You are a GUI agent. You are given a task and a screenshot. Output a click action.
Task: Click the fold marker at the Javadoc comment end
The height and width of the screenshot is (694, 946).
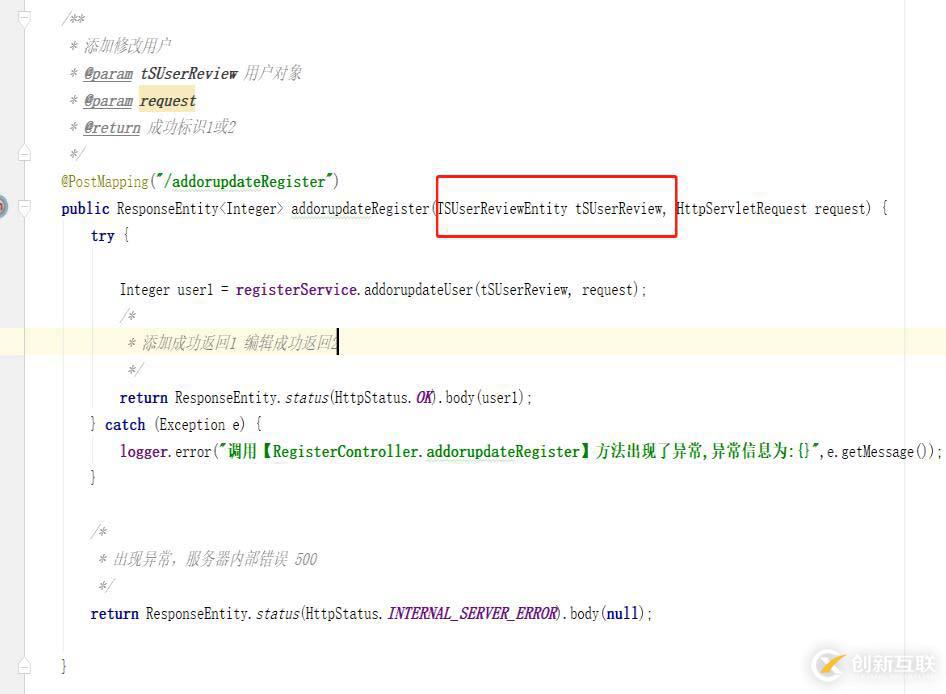pyautogui.click(x=25, y=153)
